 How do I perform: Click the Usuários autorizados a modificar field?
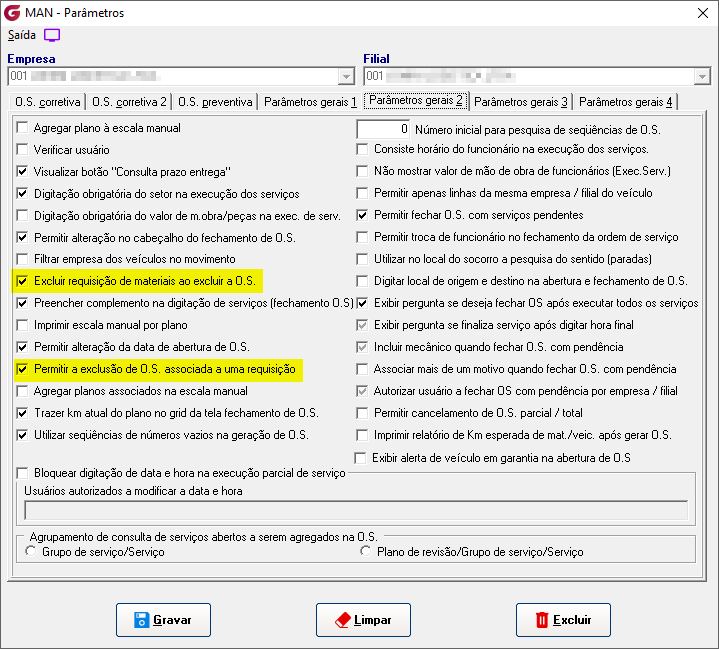pos(356,510)
